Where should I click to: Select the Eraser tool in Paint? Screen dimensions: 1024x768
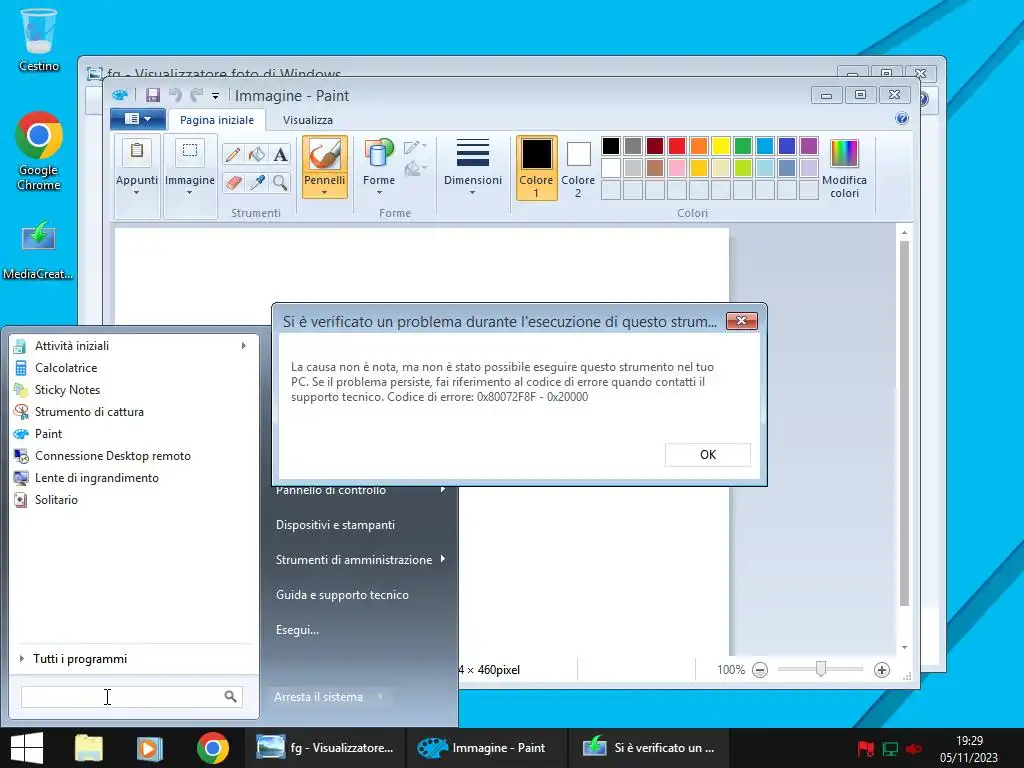click(x=232, y=182)
